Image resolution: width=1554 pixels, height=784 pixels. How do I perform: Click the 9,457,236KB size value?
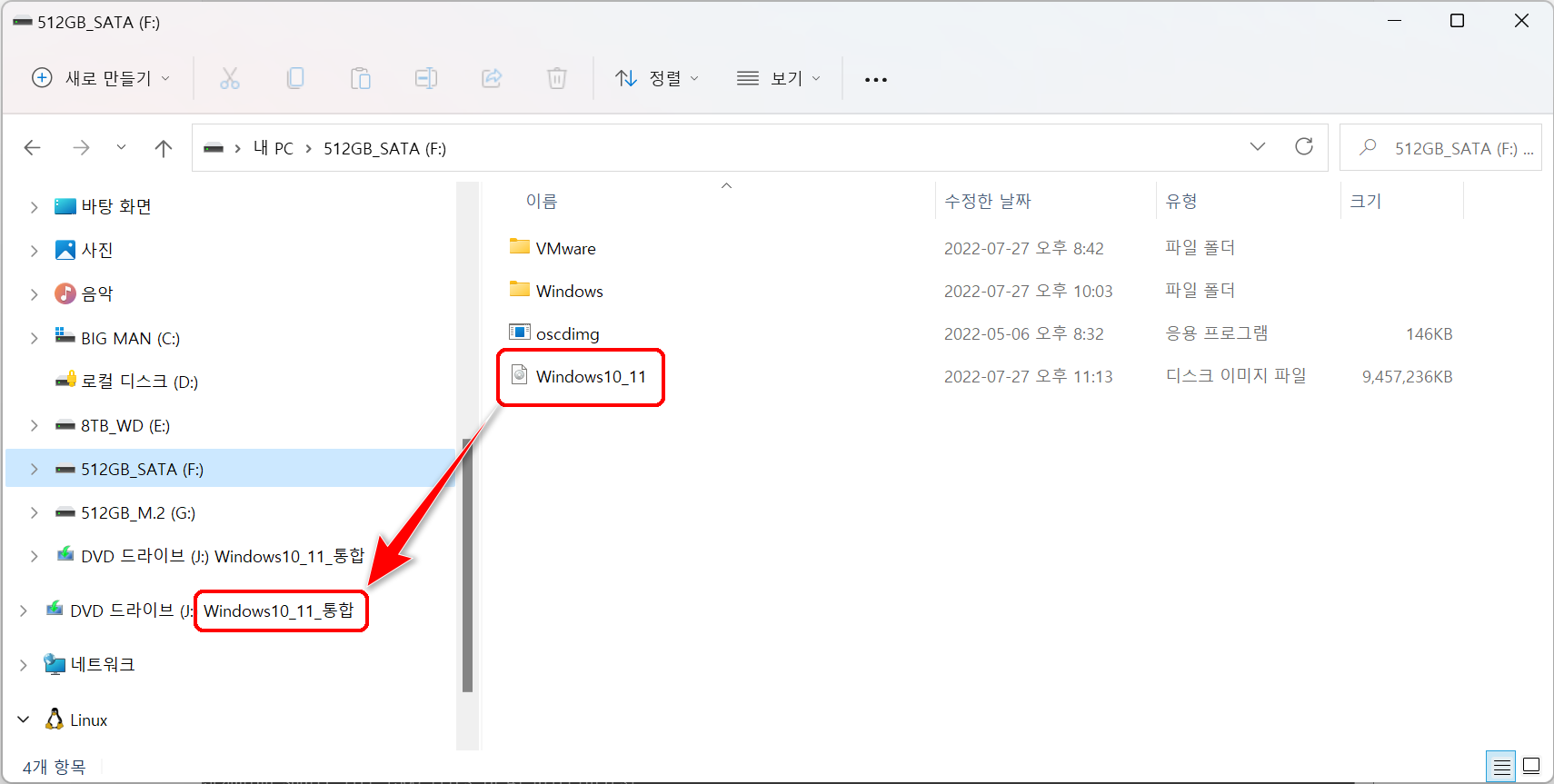point(1407,376)
